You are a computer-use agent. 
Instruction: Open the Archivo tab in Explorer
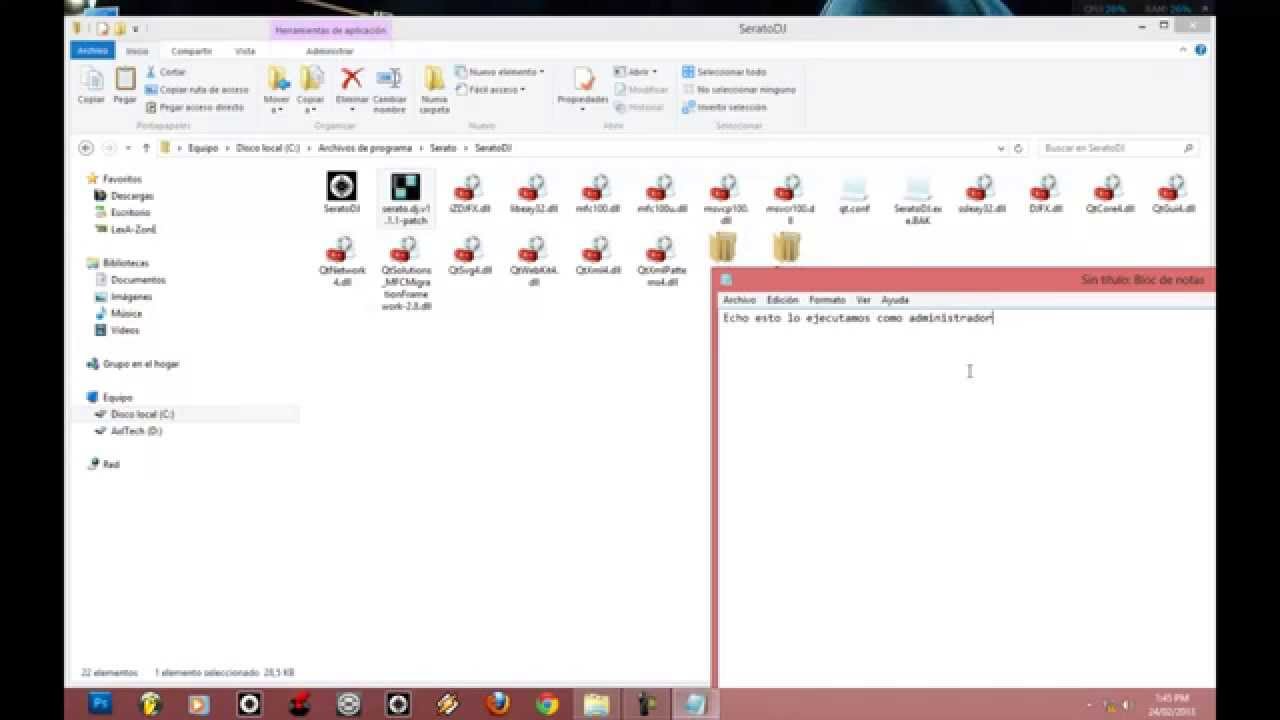click(x=92, y=50)
